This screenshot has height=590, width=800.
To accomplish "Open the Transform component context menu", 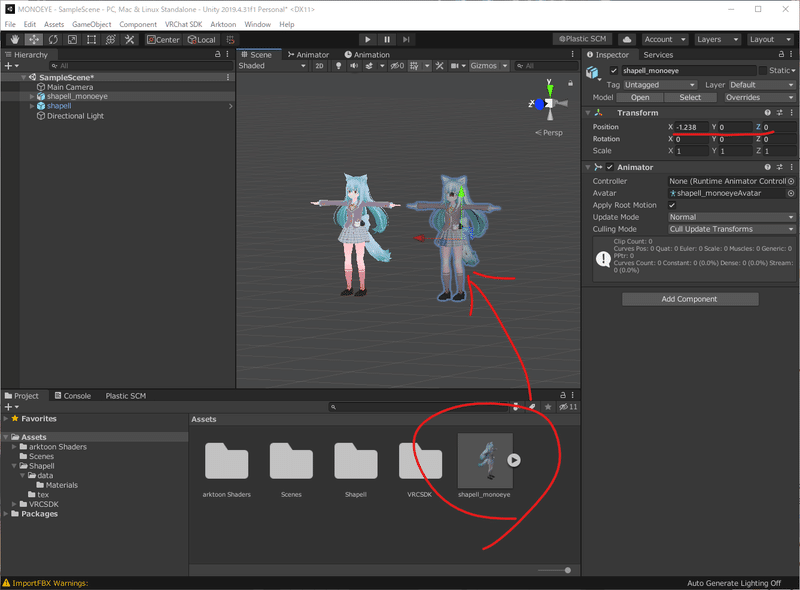I will pos(791,112).
